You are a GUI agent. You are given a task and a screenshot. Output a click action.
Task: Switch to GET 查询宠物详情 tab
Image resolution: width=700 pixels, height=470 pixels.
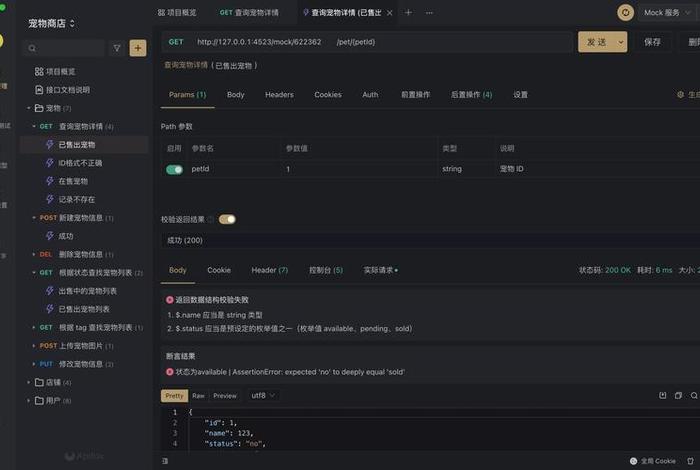click(249, 12)
